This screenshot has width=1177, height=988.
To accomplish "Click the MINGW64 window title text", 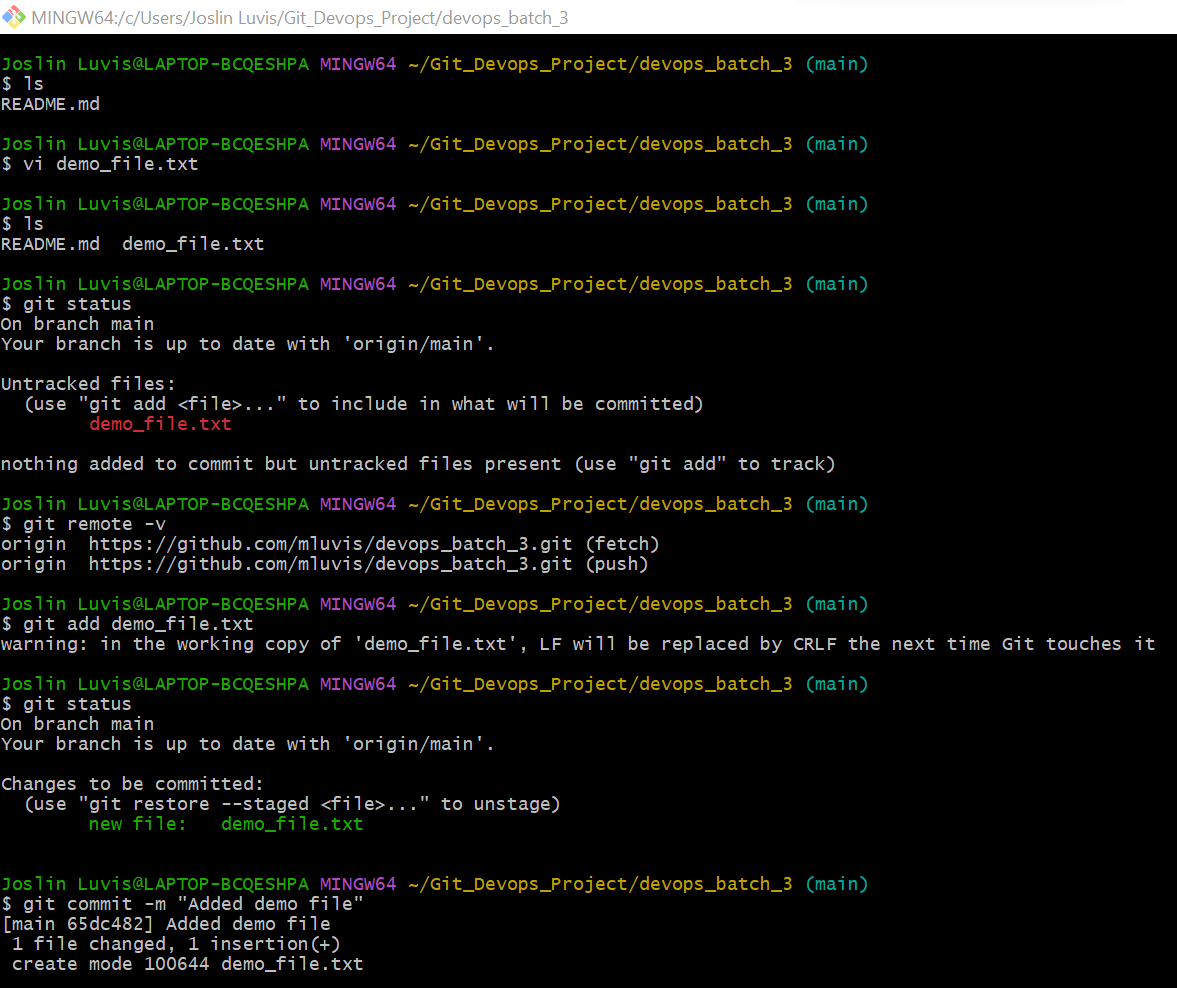I will (x=300, y=18).
